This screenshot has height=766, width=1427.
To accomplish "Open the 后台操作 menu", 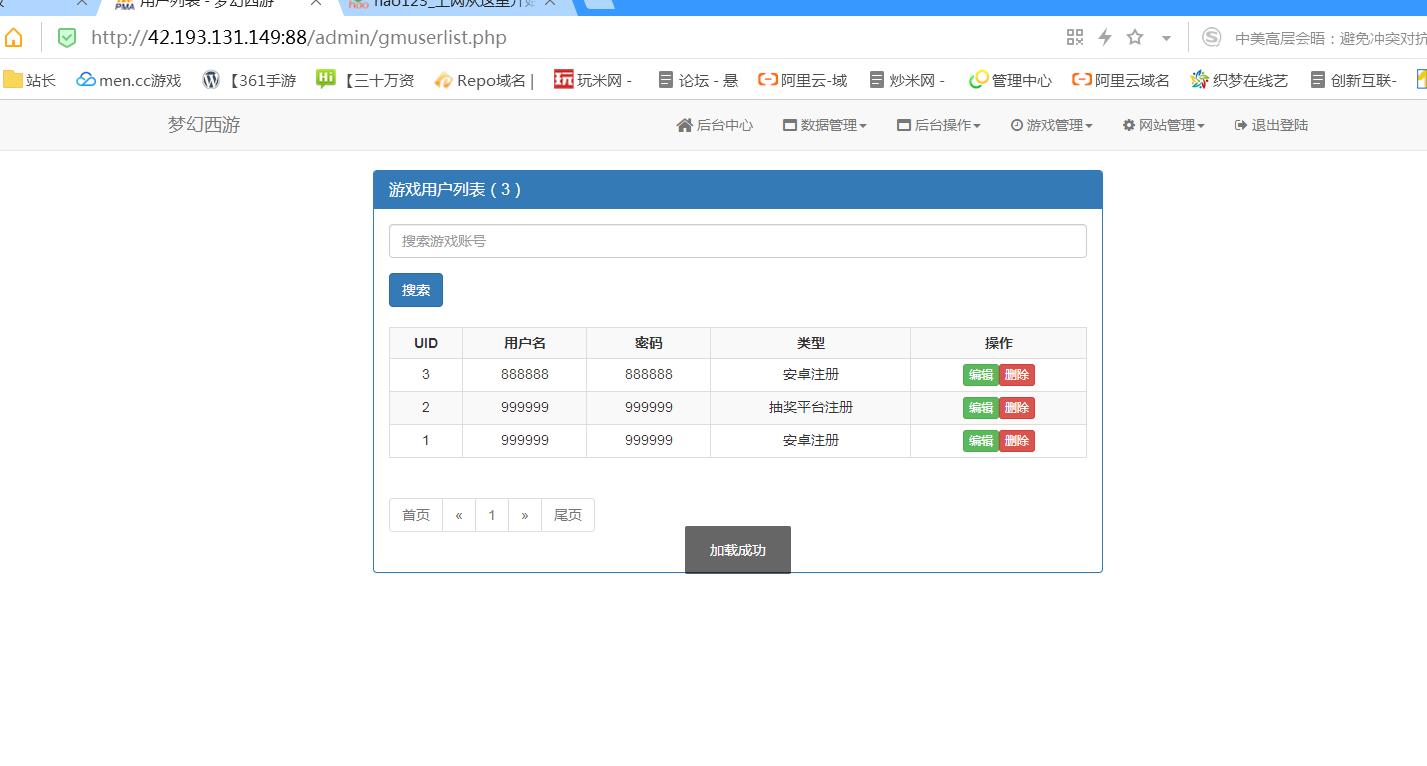I will tap(939, 125).
